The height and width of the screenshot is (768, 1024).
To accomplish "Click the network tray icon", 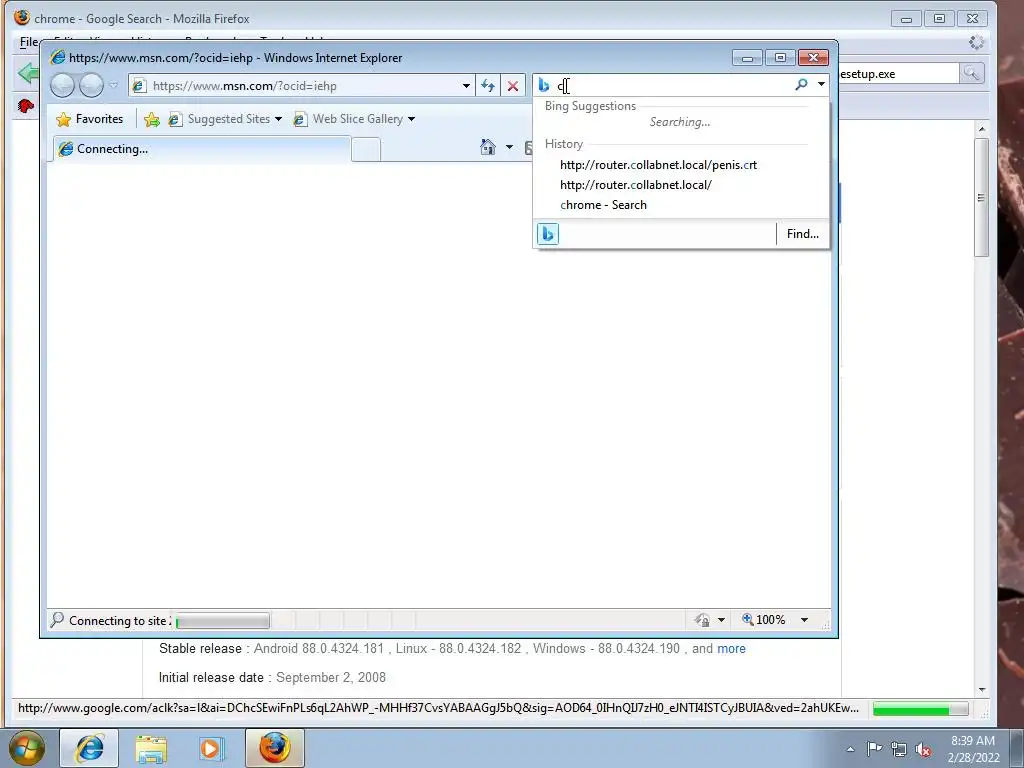I will click(899, 750).
